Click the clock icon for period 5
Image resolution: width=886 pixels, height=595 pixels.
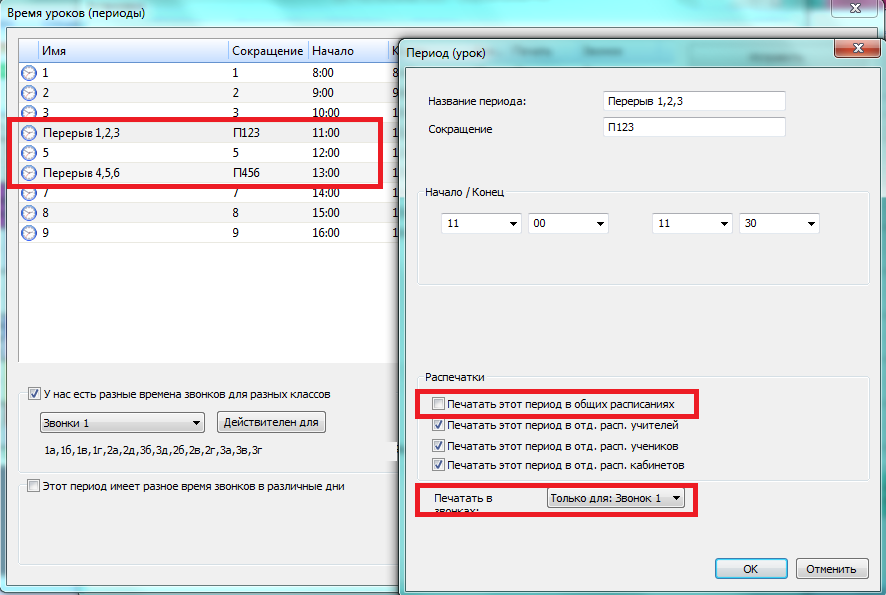click(29, 153)
